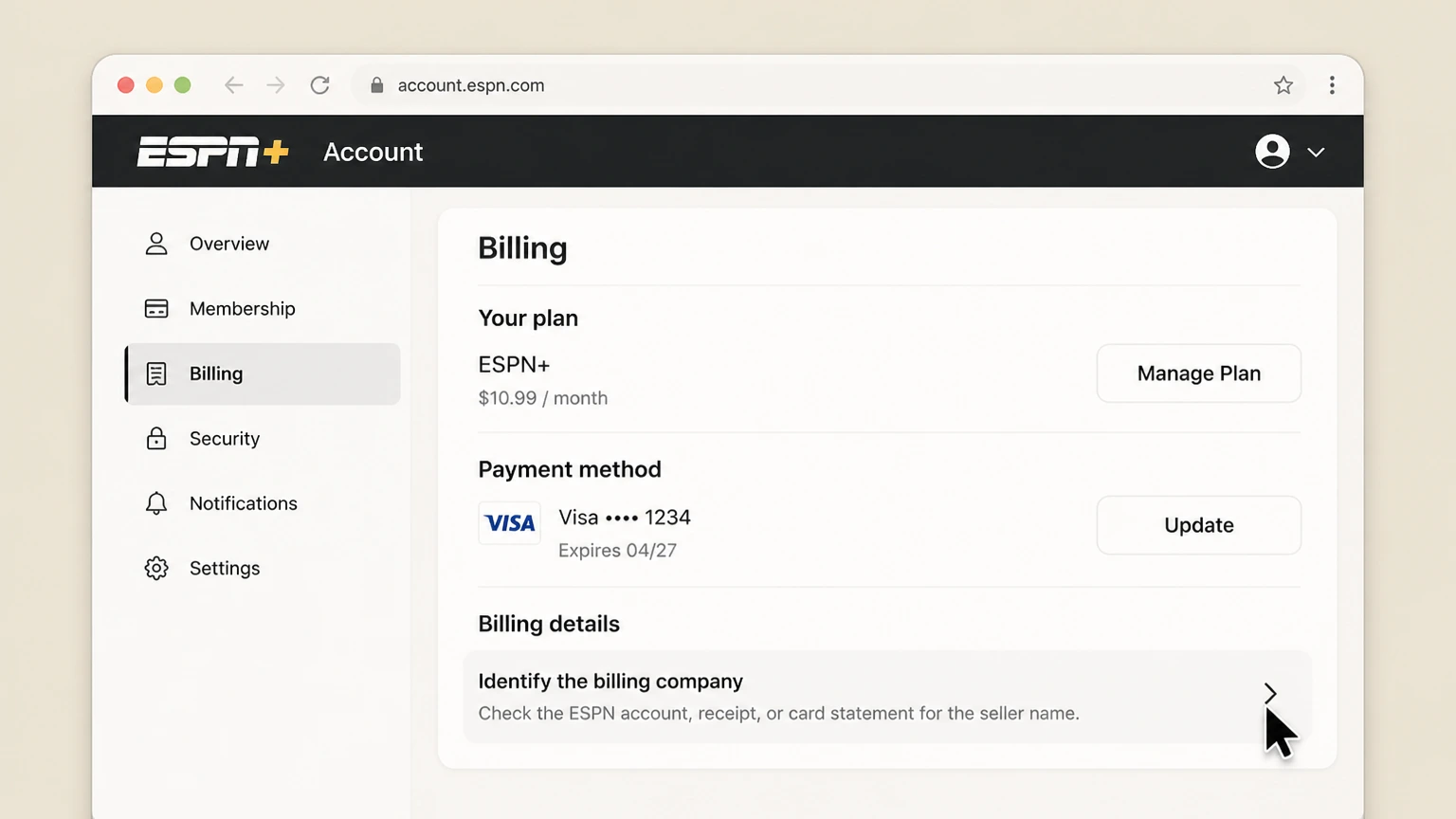The height and width of the screenshot is (819, 1456).
Task: Click the "Billing details" heading
Action: click(549, 624)
